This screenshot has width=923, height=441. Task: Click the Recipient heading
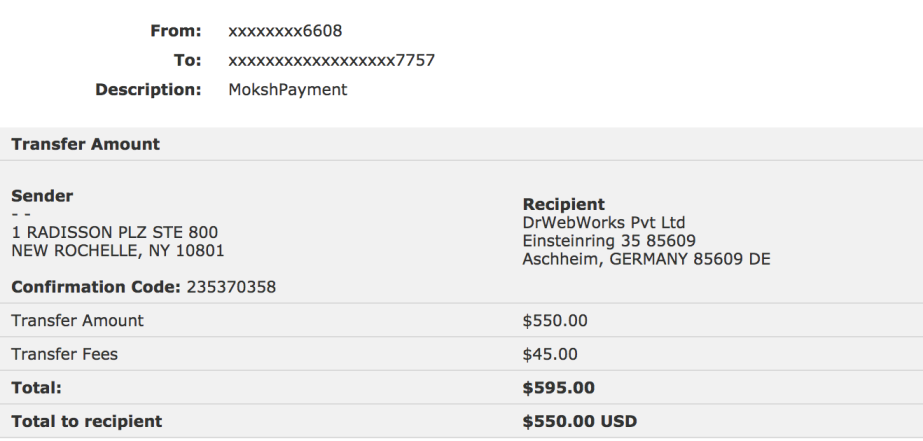[563, 204]
